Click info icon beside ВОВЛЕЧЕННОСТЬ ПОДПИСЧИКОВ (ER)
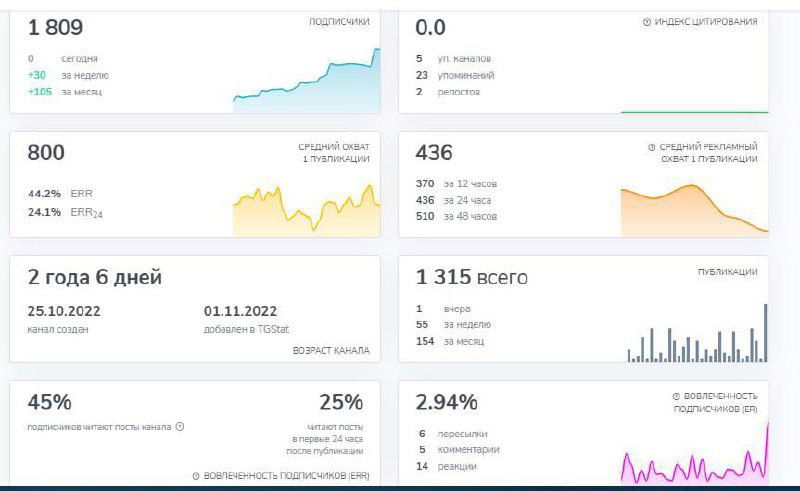Screen dimensions: 800x491 tap(676, 396)
